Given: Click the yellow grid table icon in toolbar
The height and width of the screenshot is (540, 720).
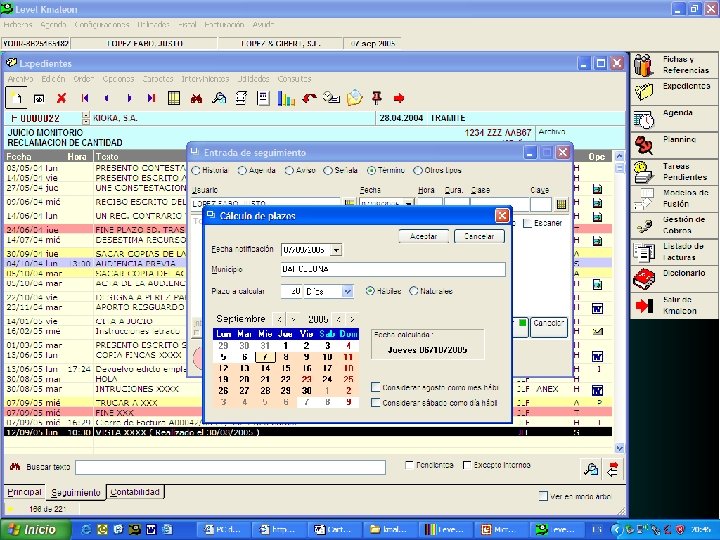Looking at the screenshot, I should click(x=174, y=98).
